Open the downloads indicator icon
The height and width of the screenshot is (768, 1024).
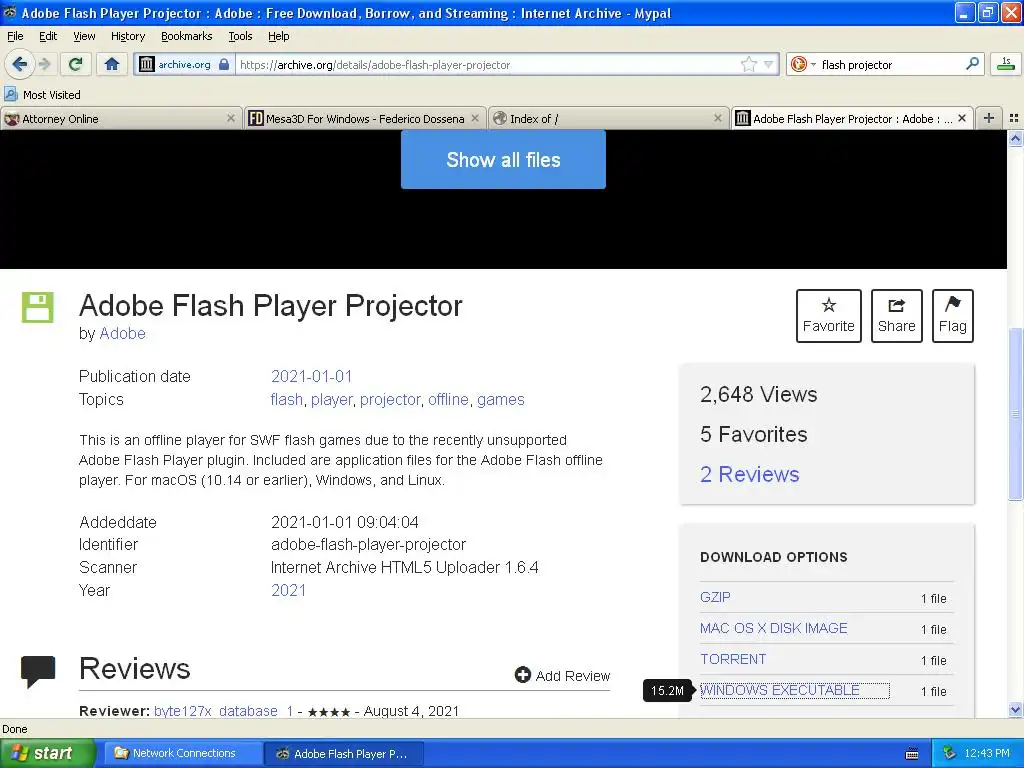coord(1006,63)
